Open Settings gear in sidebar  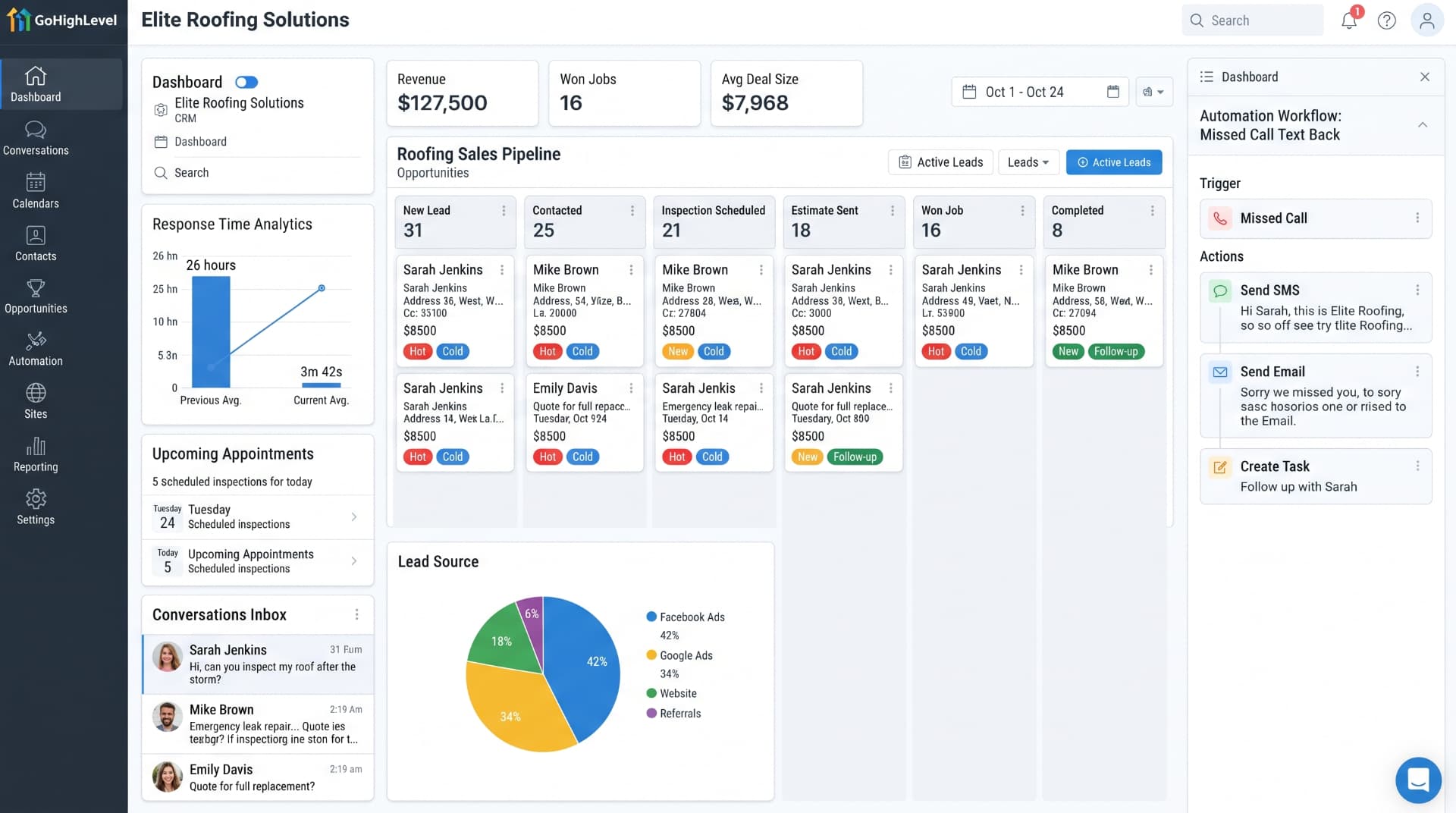pyautogui.click(x=36, y=498)
